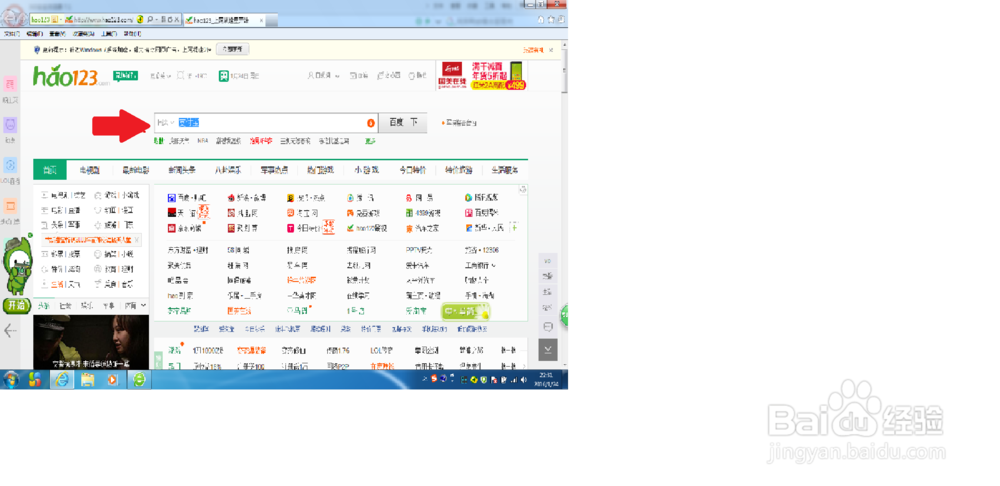Open the 百度·贴吧 site link
Viewport: 1000px width, 486px height.
(185, 198)
